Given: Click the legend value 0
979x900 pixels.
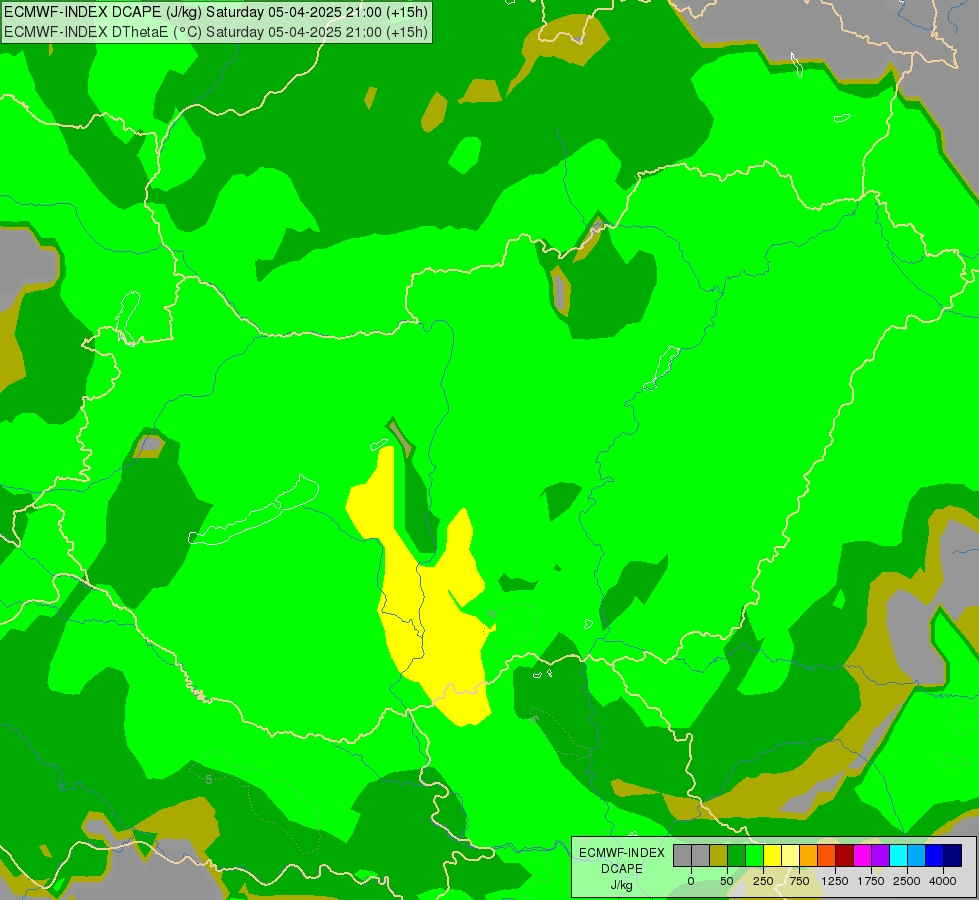Looking at the screenshot, I should pyautogui.click(x=691, y=881).
